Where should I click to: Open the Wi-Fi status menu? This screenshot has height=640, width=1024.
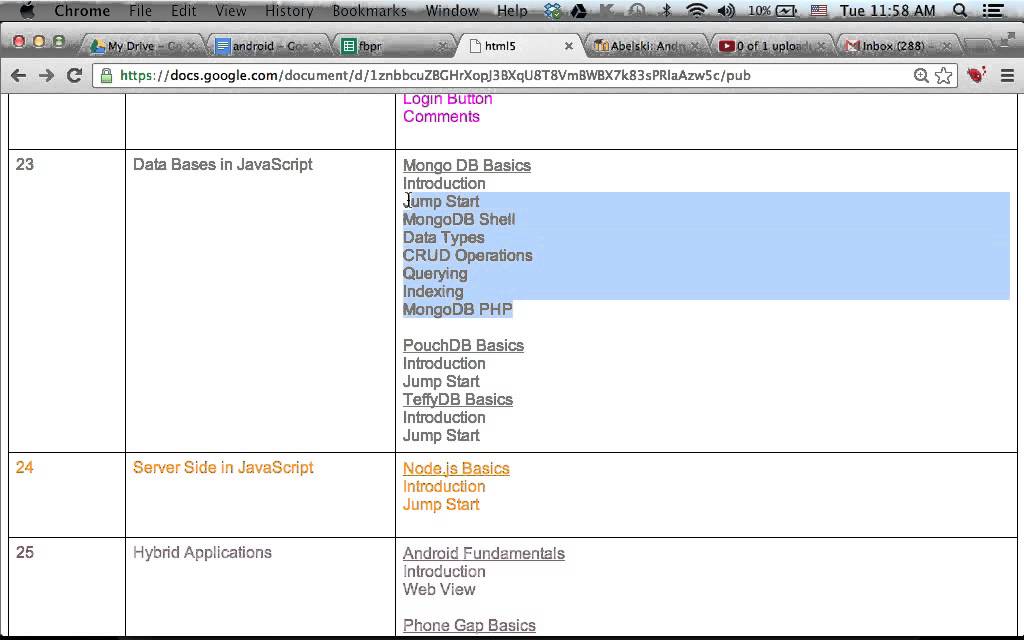697,10
